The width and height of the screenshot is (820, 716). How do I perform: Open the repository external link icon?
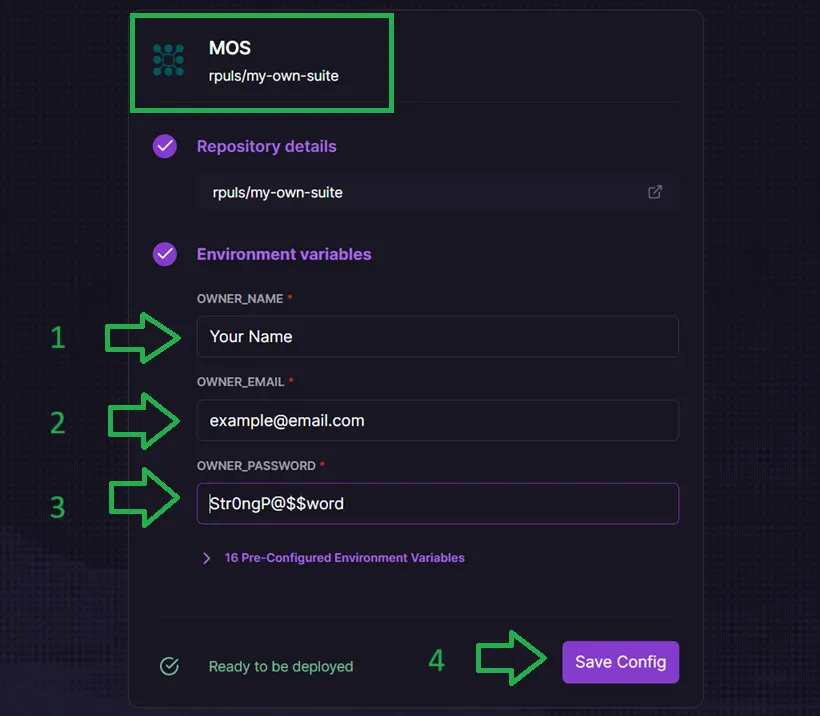pos(655,192)
